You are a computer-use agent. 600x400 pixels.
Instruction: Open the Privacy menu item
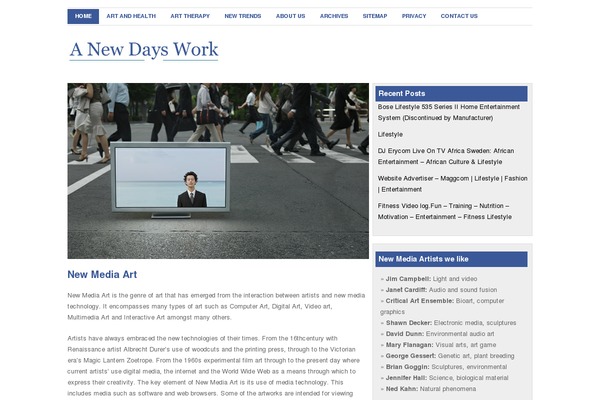pos(414,16)
